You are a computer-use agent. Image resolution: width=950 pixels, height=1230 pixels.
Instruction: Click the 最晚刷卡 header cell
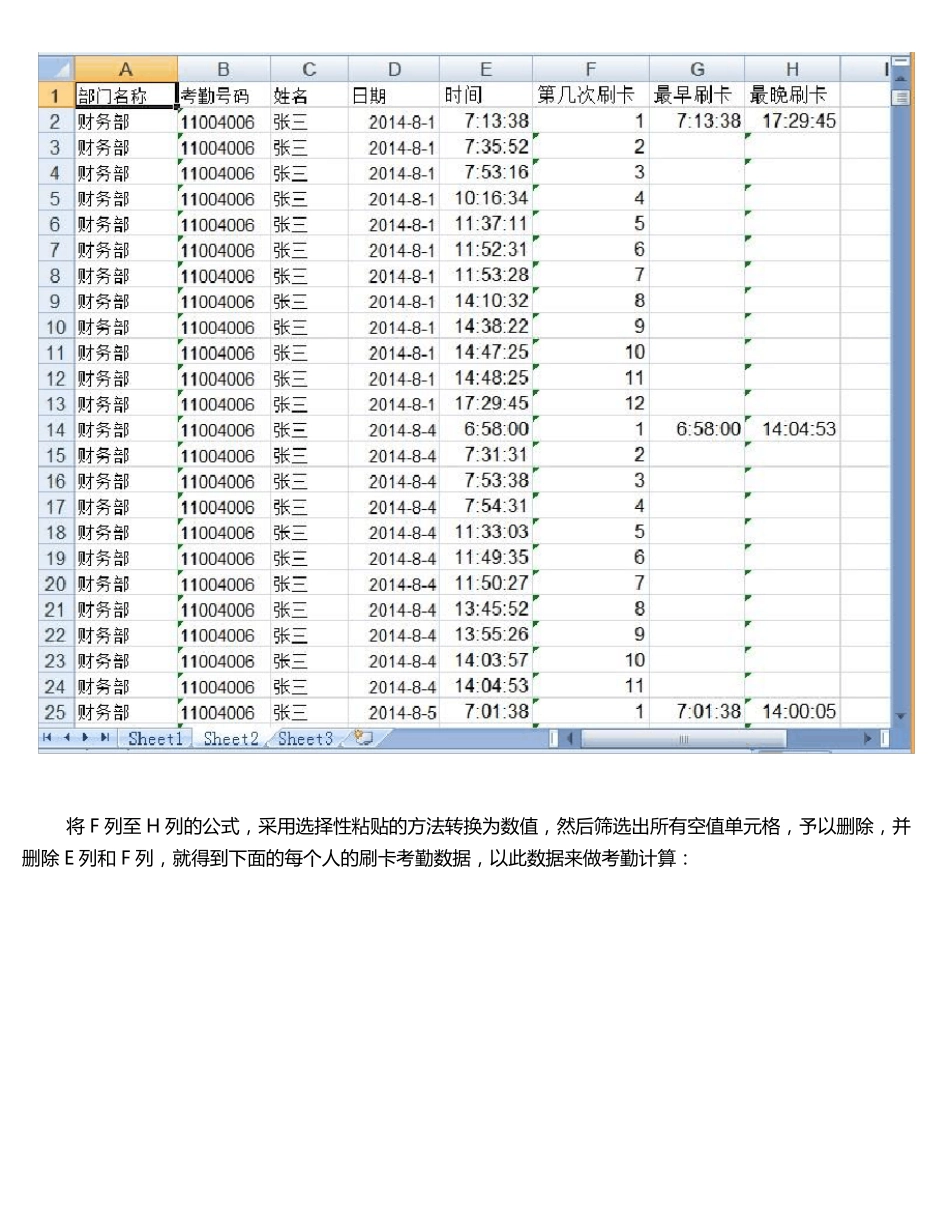(792, 96)
